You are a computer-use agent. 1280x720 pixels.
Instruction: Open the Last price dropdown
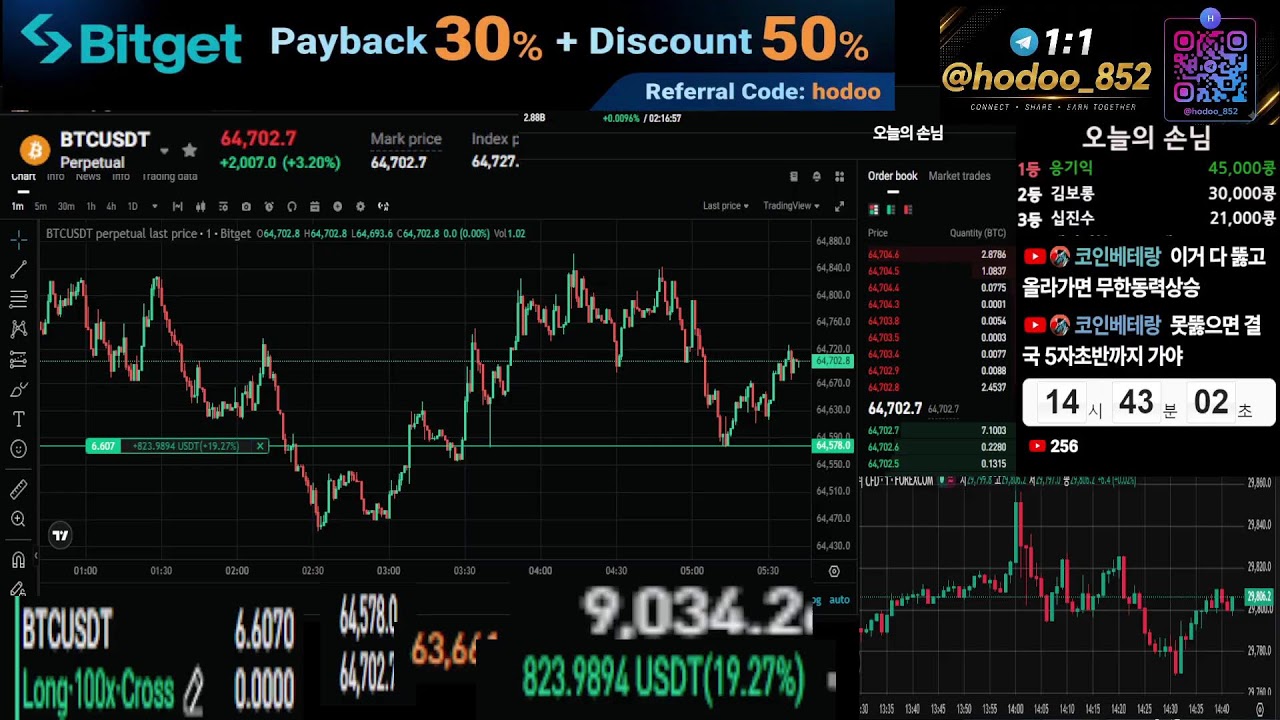[x=725, y=206]
